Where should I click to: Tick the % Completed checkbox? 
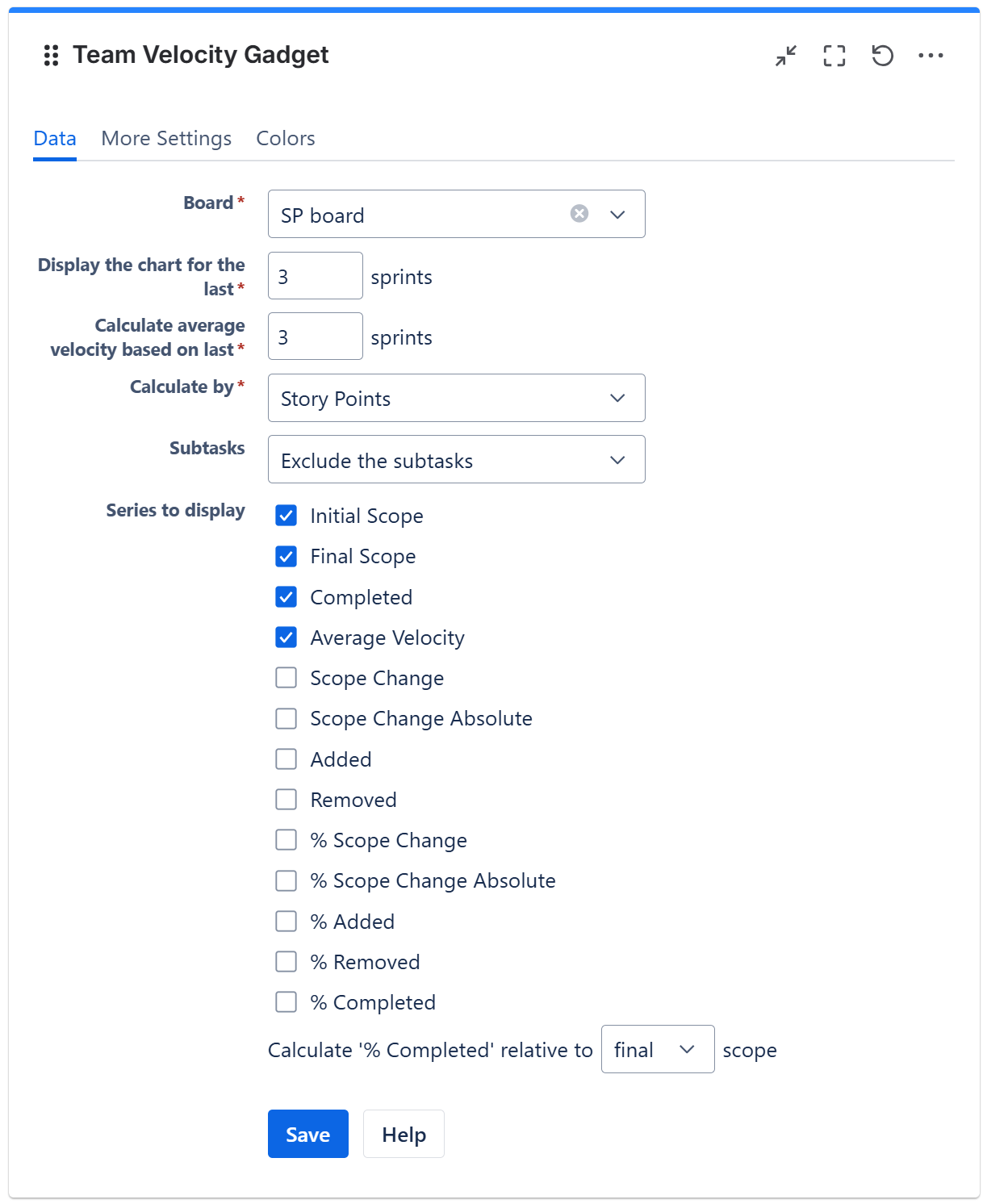tap(286, 1002)
